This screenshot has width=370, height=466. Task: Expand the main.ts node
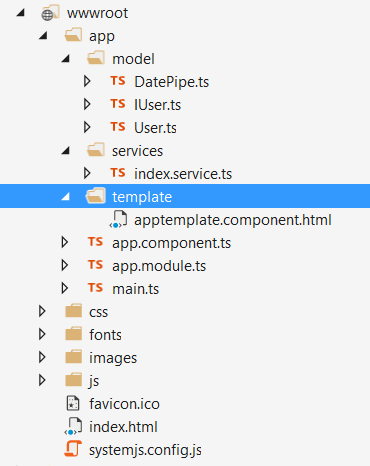pyautogui.click(x=65, y=288)
